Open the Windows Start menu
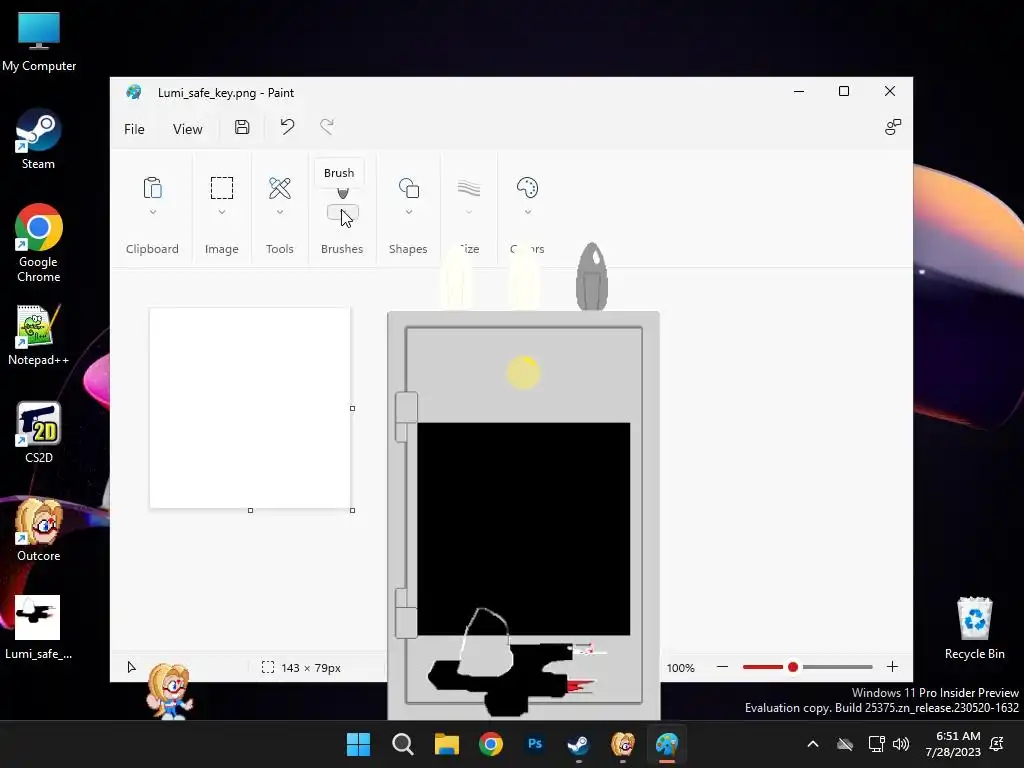Image resolution: width=1024 pixels, height=768 pixels. [x=359, y=744]
